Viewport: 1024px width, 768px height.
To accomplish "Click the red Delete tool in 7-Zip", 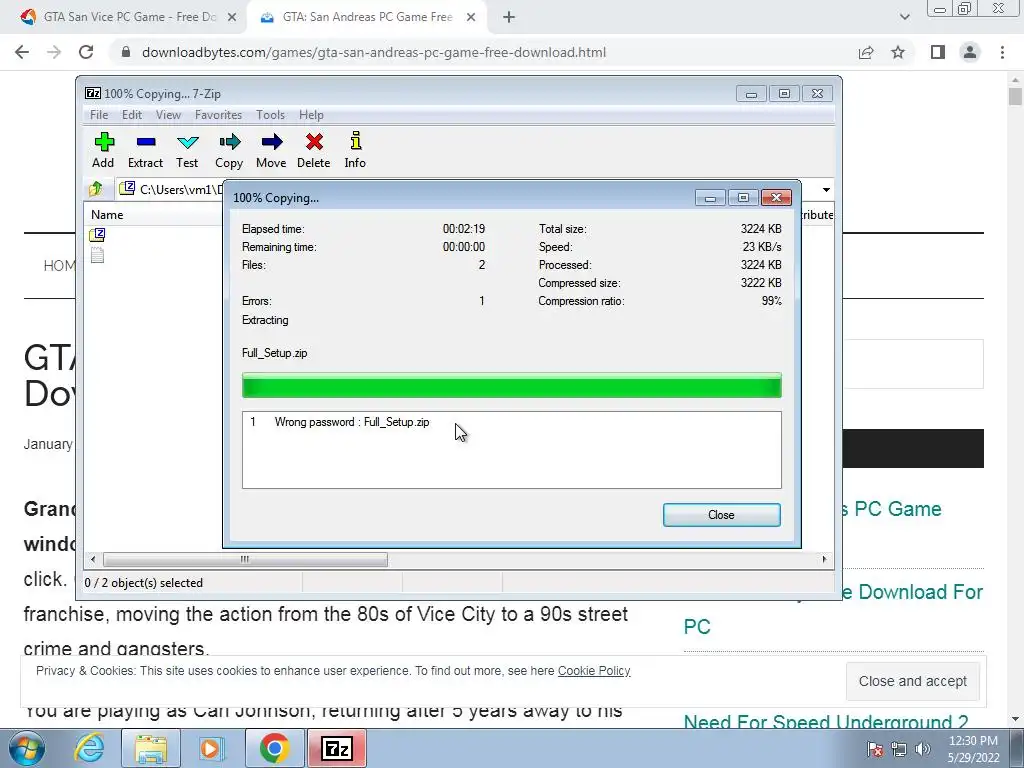I will tap(313, 150).
